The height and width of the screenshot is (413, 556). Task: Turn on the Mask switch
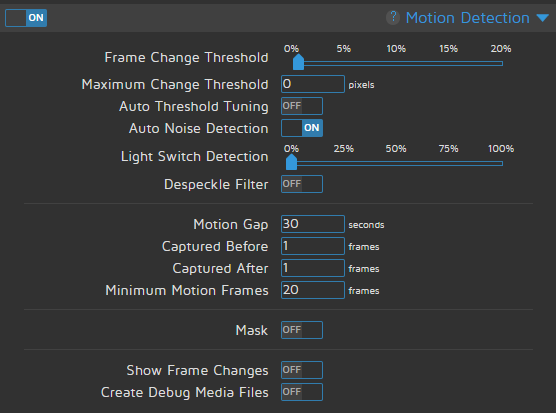point(302,330)
